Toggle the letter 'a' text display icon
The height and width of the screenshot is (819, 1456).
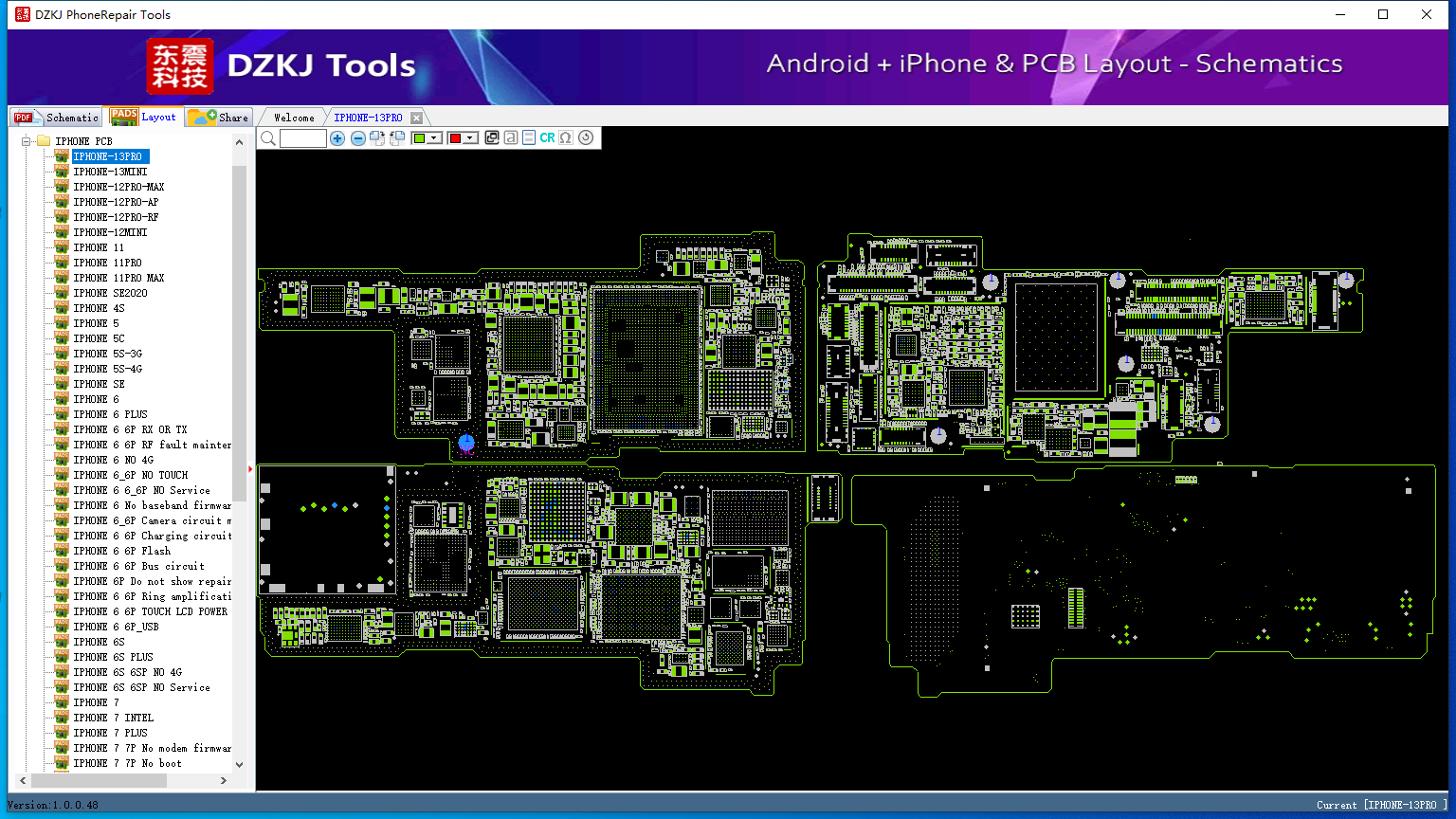[511, 138]
